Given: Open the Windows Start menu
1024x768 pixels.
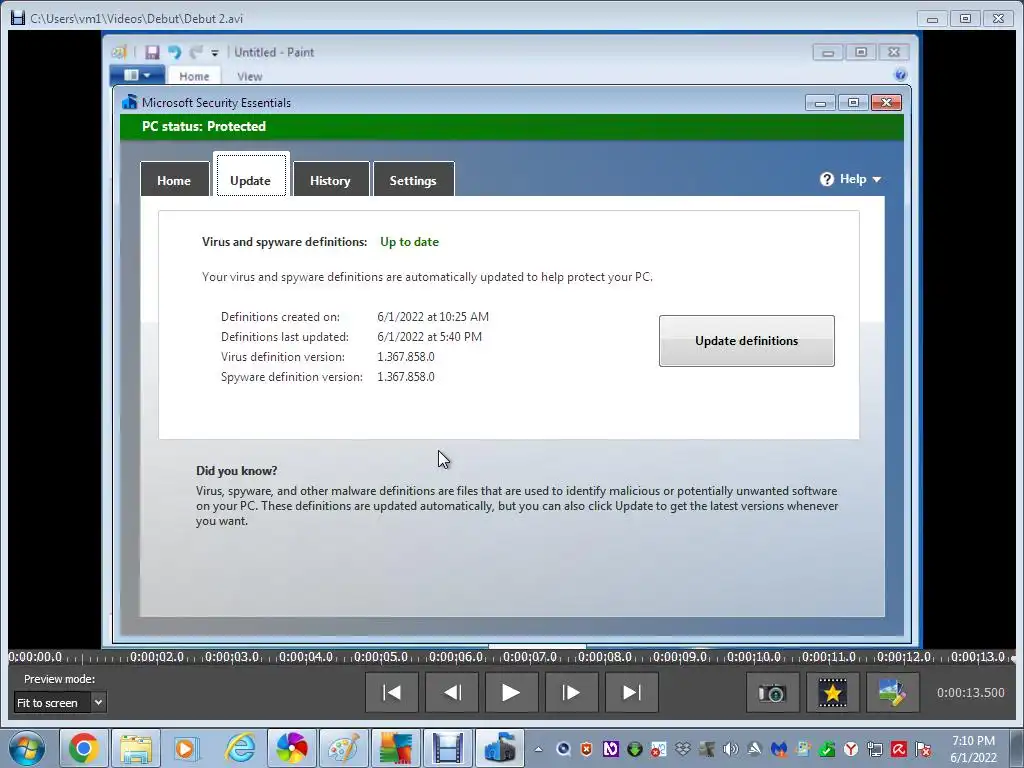Looking at the screenshot, I should pyautogui.click(x=27, y=748).
